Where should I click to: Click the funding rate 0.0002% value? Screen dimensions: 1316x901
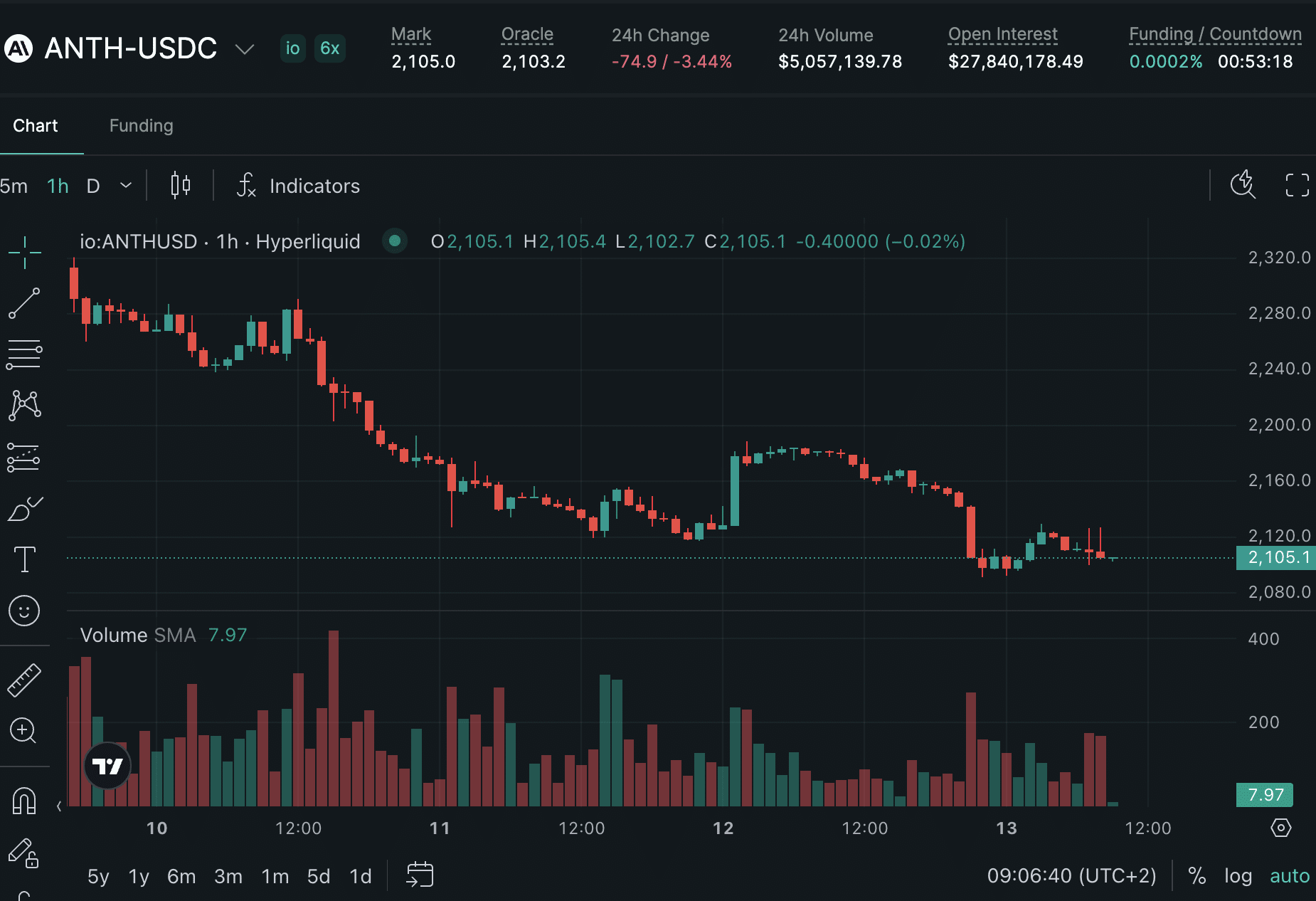1166,62
